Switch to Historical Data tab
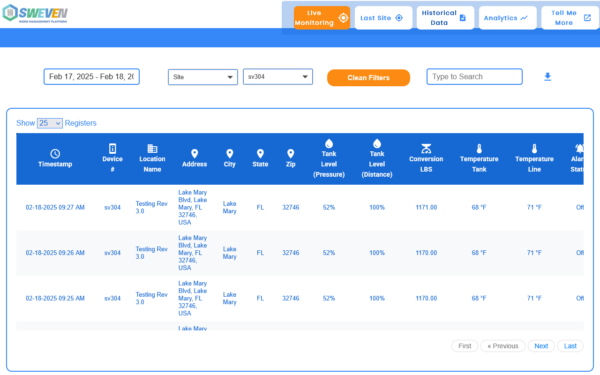Viewport: 600px width, 375px height. (445, 18)
